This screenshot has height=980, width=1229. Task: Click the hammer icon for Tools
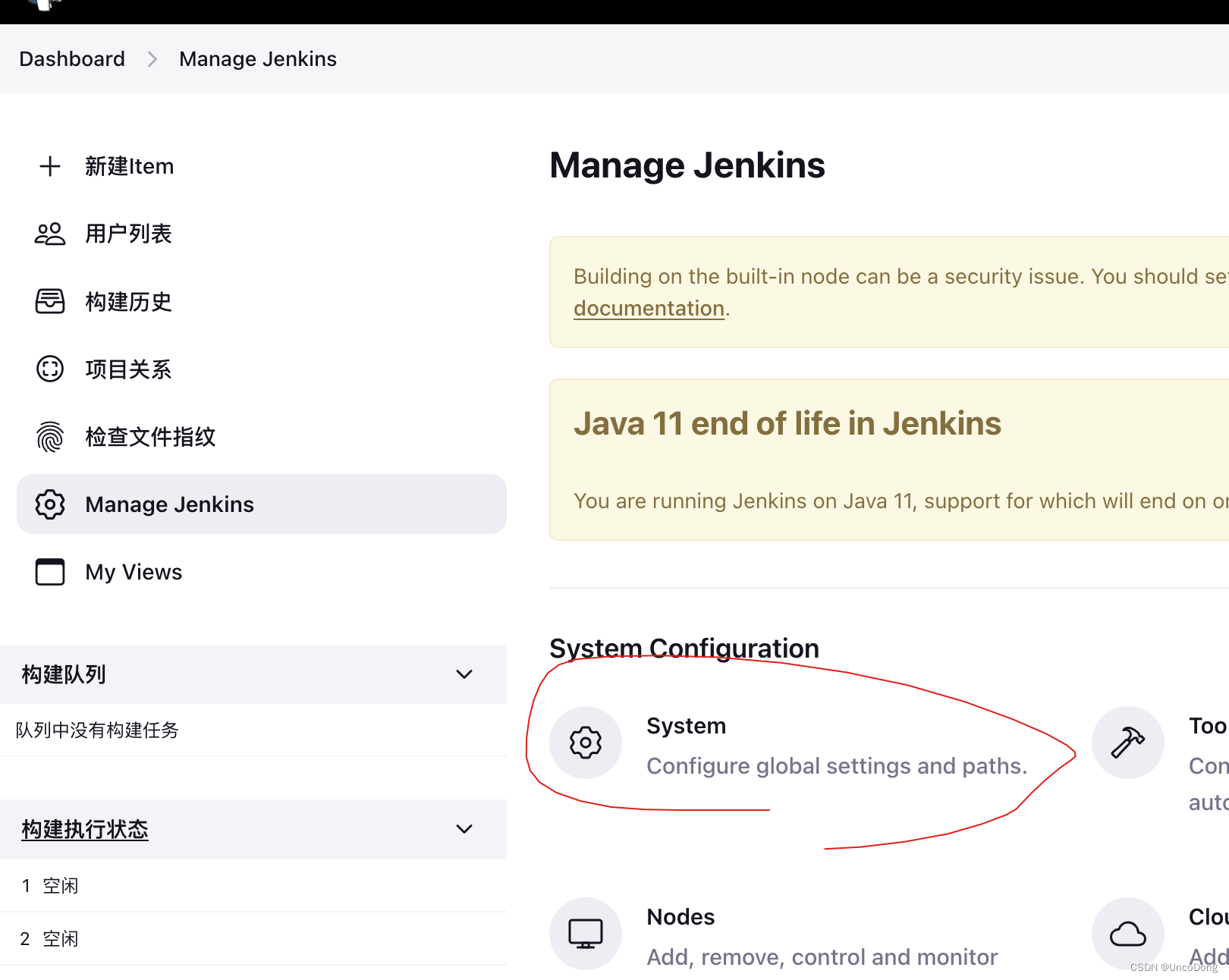[x=1128, y=743]
